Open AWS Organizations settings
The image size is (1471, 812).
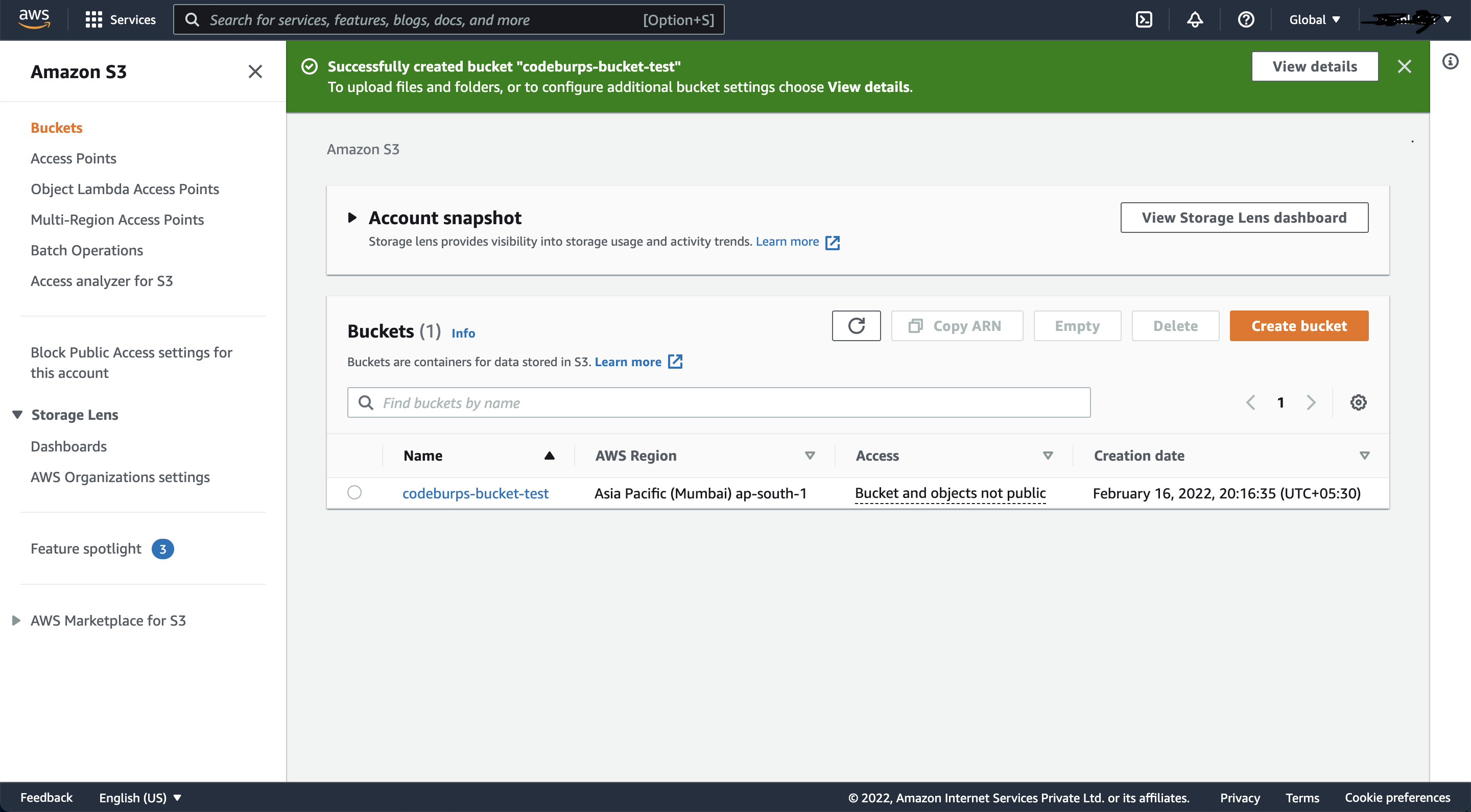[x=121, y=477]
